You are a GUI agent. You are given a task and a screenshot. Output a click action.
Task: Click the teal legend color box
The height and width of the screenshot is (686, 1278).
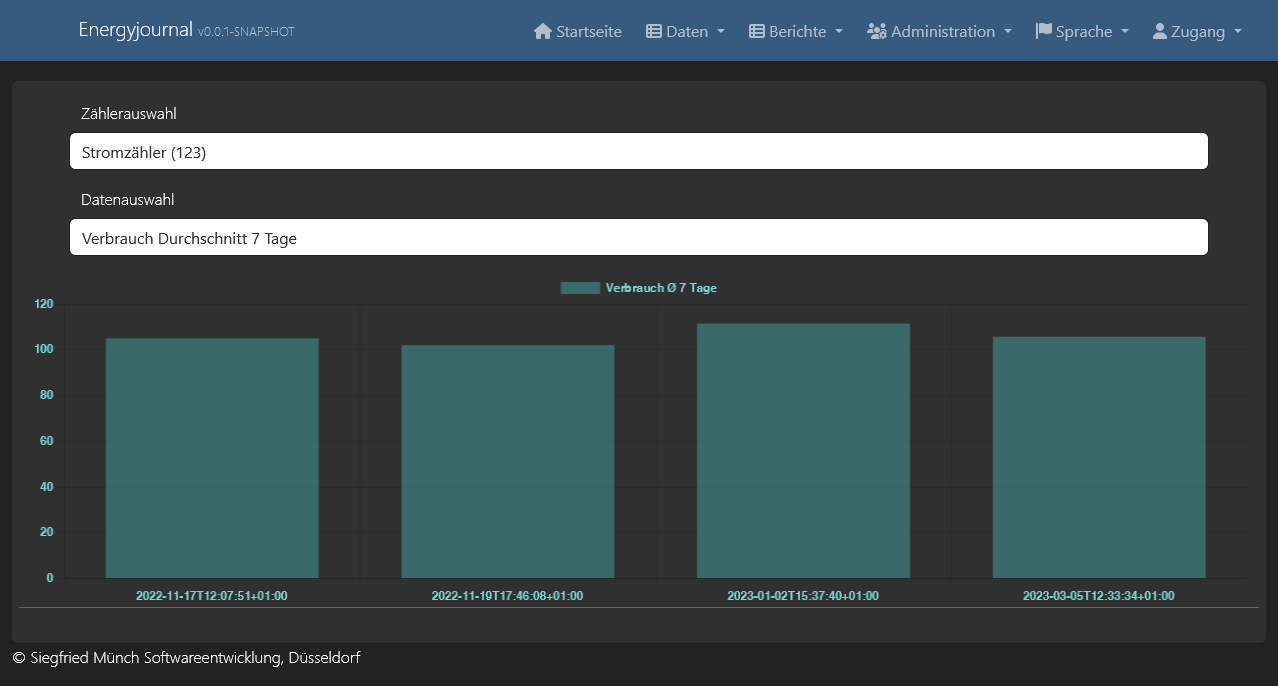pyautogui.click(x=580, y=288)
